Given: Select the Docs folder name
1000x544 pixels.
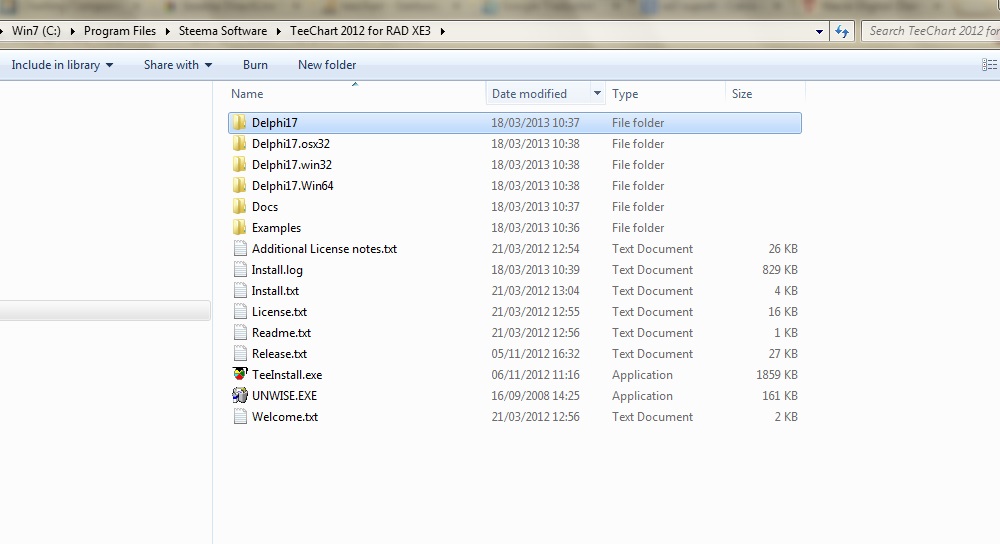Looking at the screenshot, I should click(x=265, y=207).
